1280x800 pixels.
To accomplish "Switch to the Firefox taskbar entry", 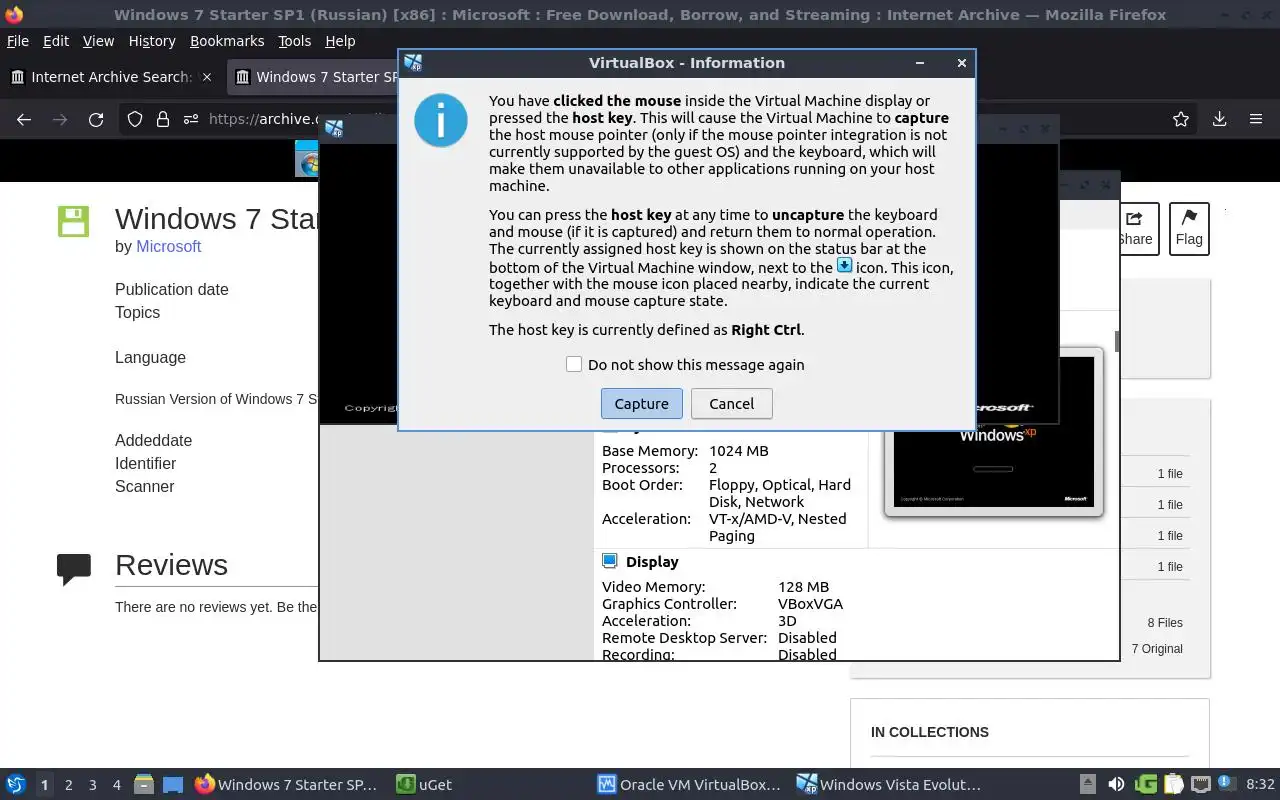I will [x=287, y=785].
